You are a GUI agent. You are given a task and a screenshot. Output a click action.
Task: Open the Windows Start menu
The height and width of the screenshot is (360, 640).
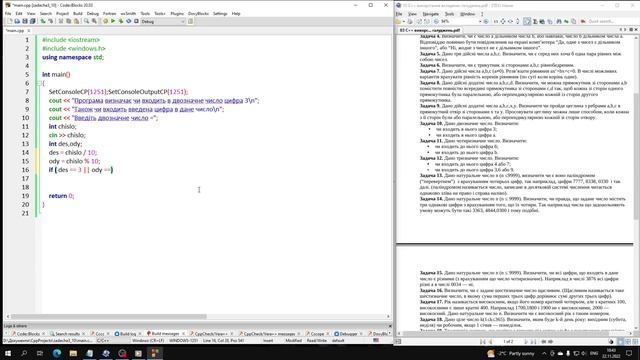point(8,353)
